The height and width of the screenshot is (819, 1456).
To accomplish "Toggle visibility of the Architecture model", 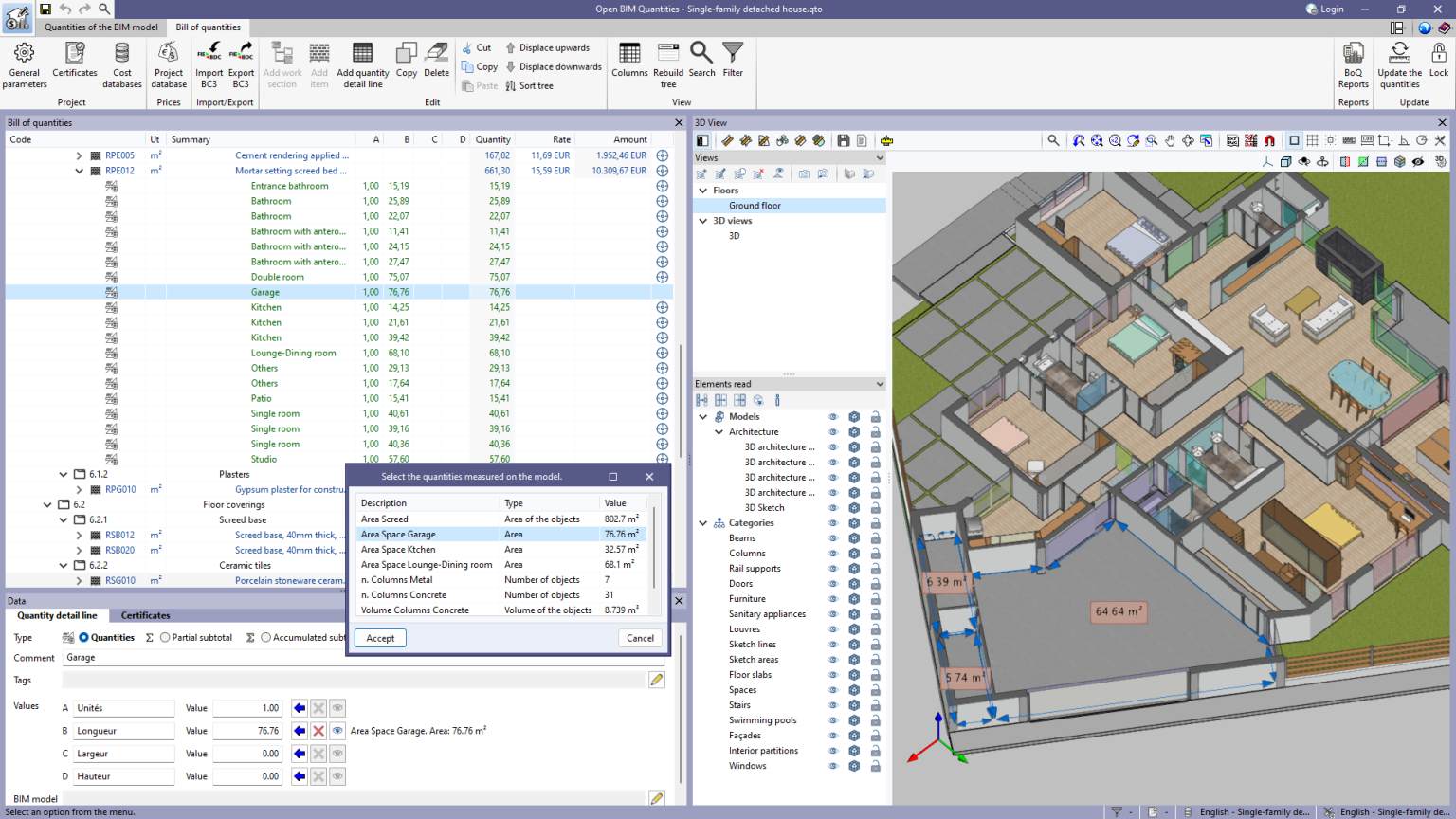I will (833, 432).
